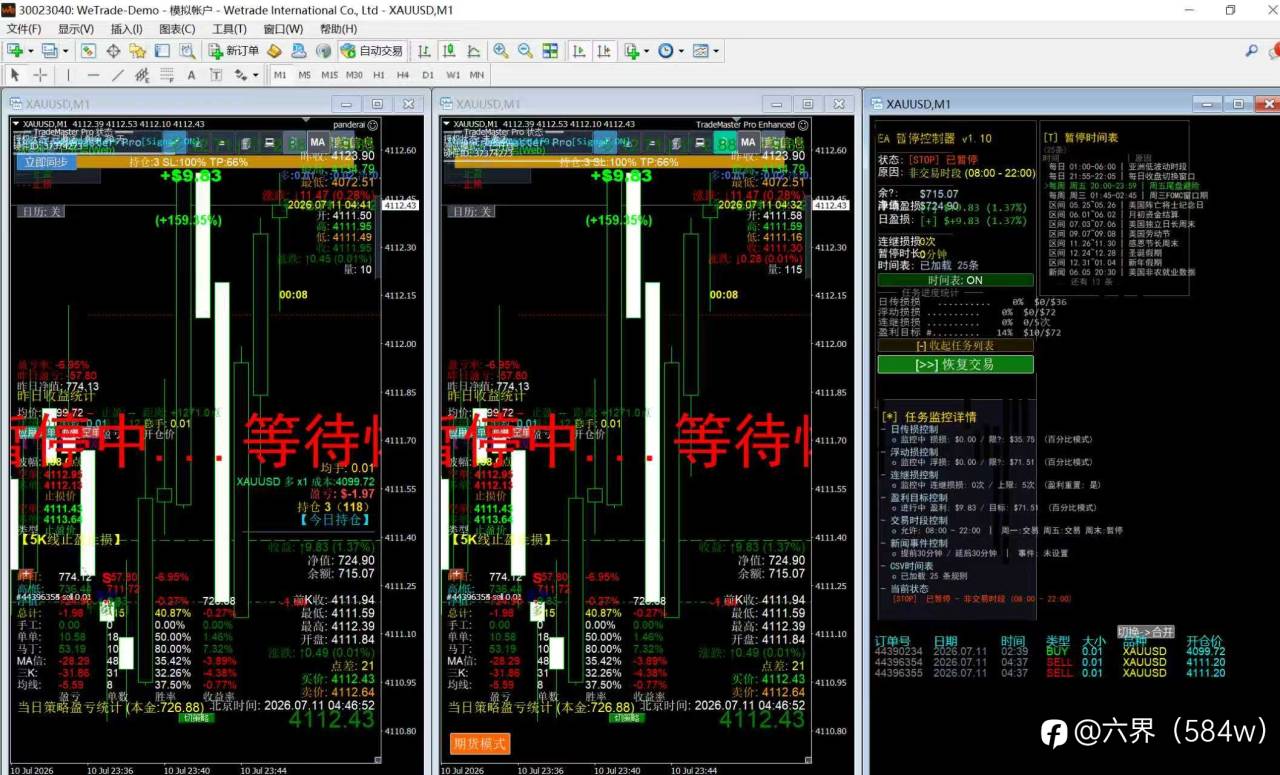Toggle the 时间表: ON schedule switch
Image resolution: width=1280 pixels, height=775 pixels.
955,281
